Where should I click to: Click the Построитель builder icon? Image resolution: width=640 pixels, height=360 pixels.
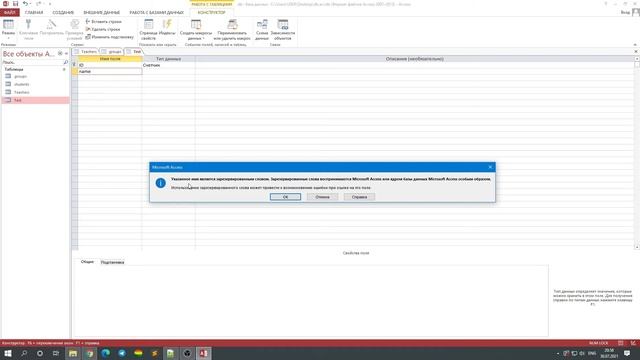pos(51,24)
